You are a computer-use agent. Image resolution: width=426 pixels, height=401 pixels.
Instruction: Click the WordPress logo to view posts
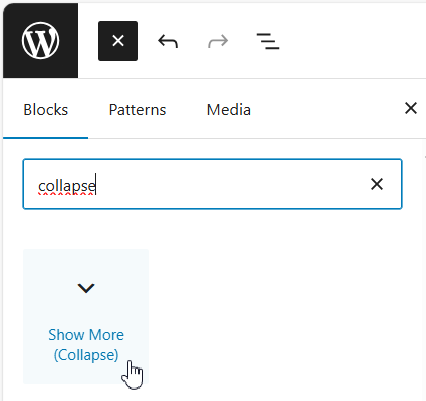pyautogui.click(x=40, y=41)
